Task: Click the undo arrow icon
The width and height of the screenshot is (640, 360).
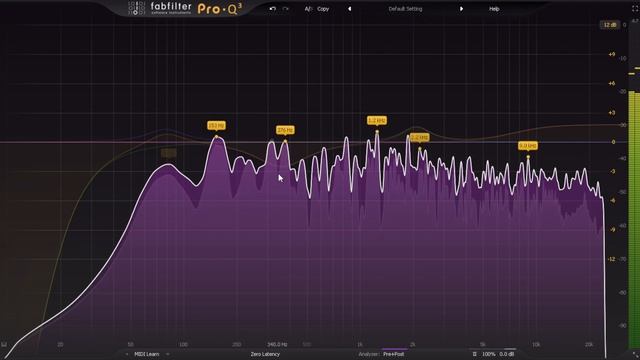Action: pyautogui.click(x=272, y=9)
